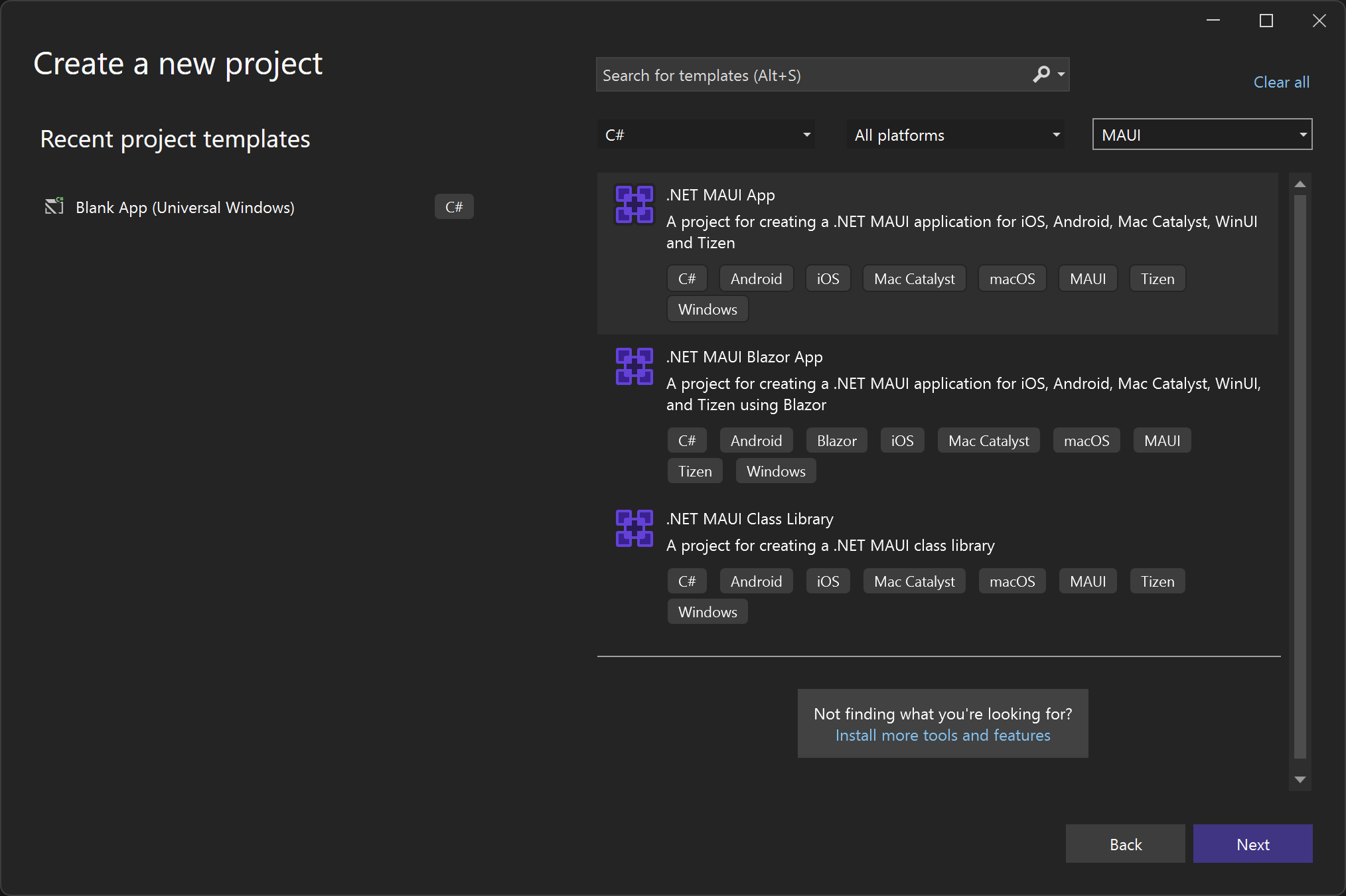Image resolution: width=1346 pixels, height=896 pixels.
Task: Click the Blazor tag pill
Action: coord(836,440)
